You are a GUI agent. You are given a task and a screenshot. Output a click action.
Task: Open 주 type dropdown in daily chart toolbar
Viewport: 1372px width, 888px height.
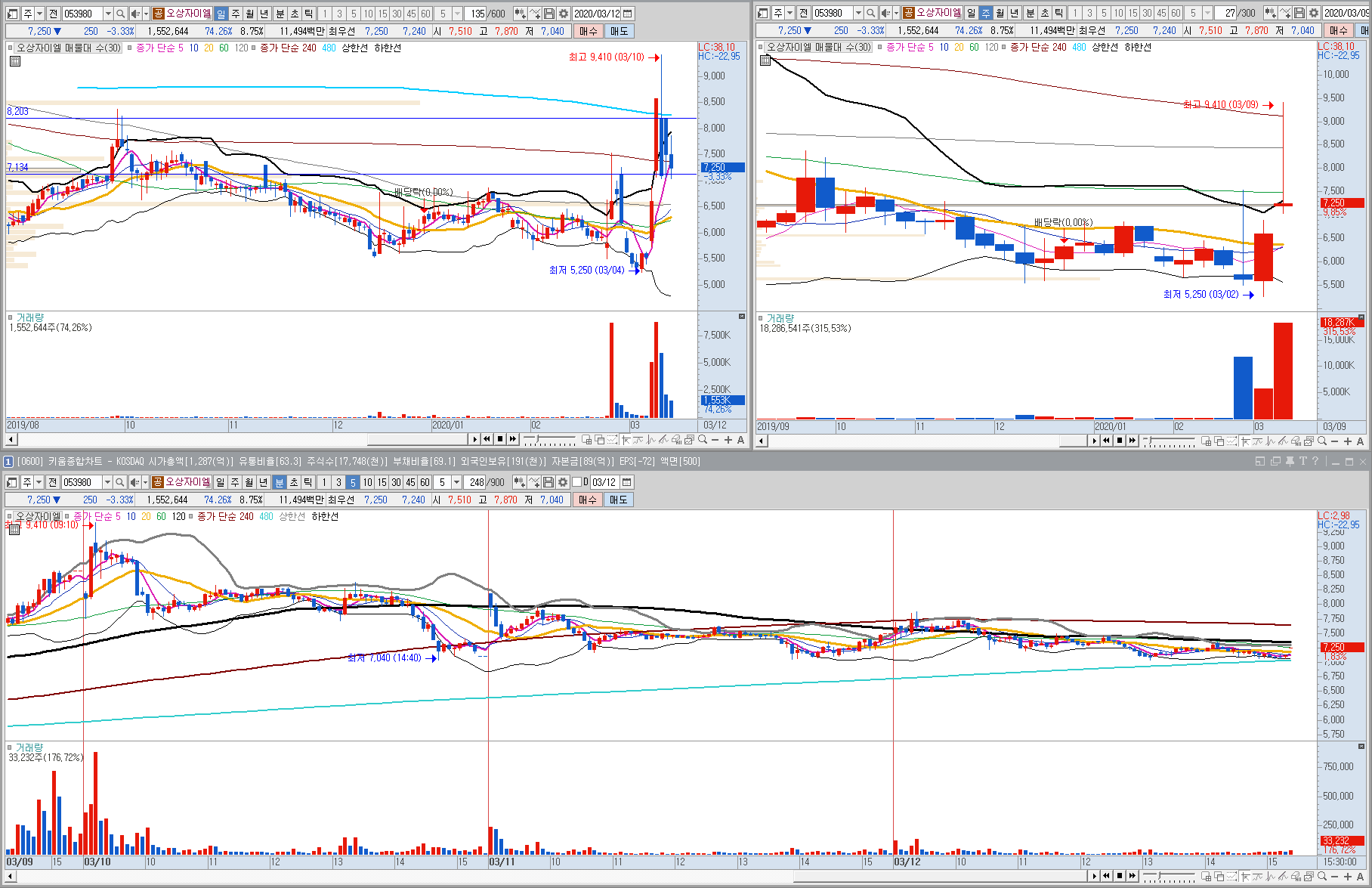click(x=39, y=14)
